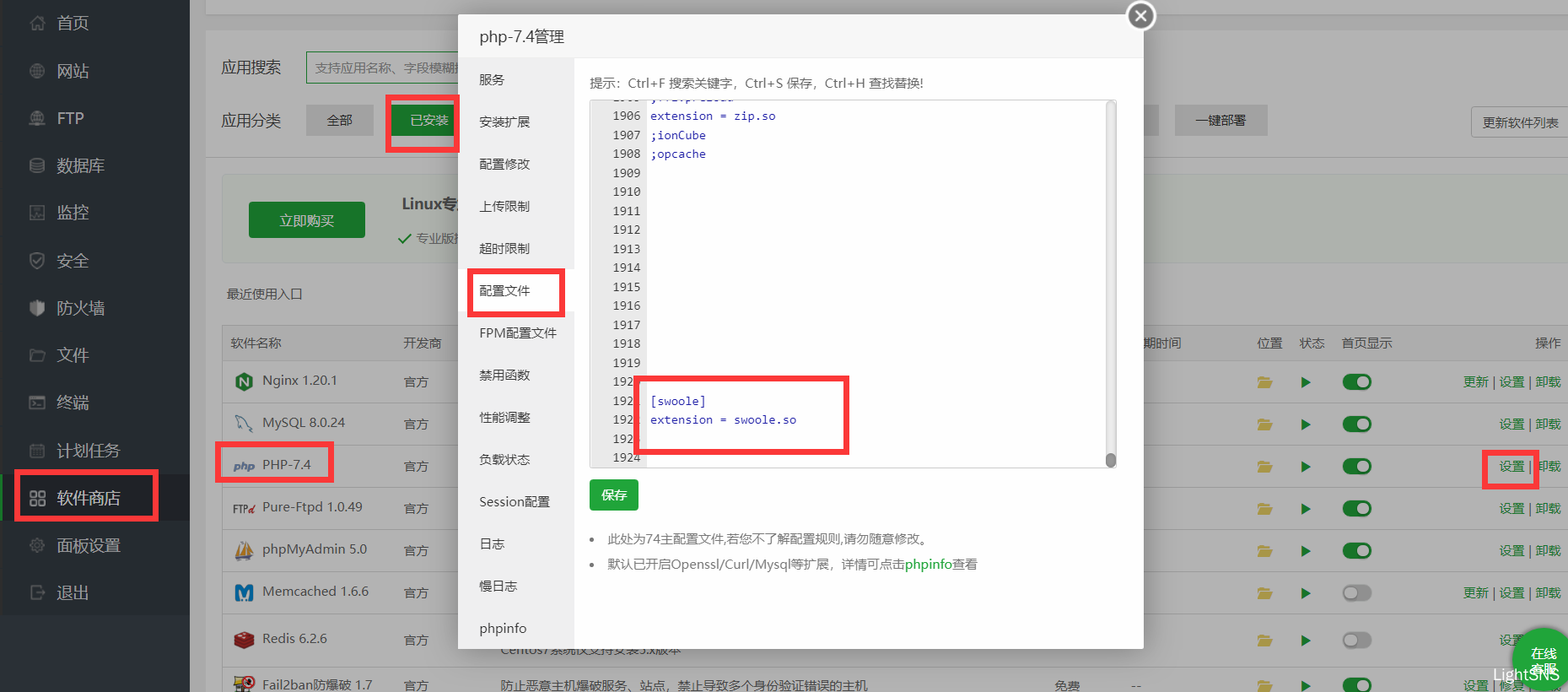The width and height of the screenshot is (1568, 692).
Task: Open the 配置文件 tab in PHP manager
Action: tap(504, 291)
